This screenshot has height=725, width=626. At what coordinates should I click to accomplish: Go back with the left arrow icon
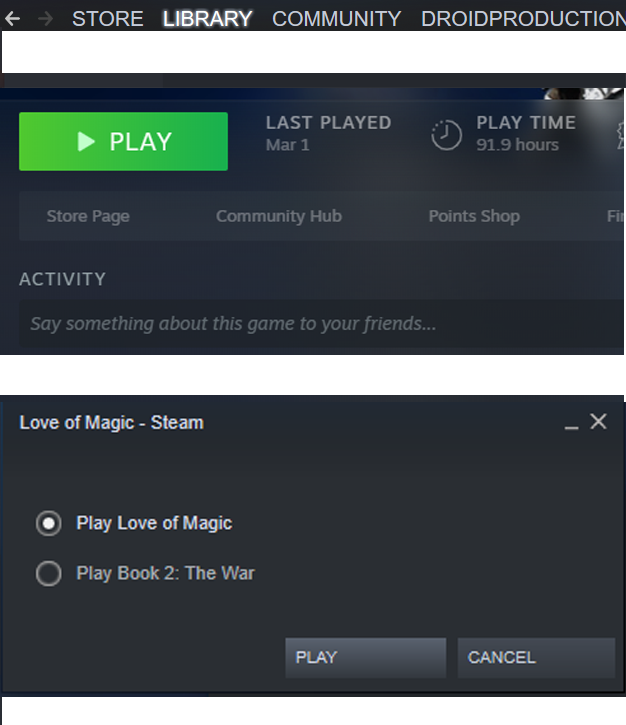tap(12, 19)
